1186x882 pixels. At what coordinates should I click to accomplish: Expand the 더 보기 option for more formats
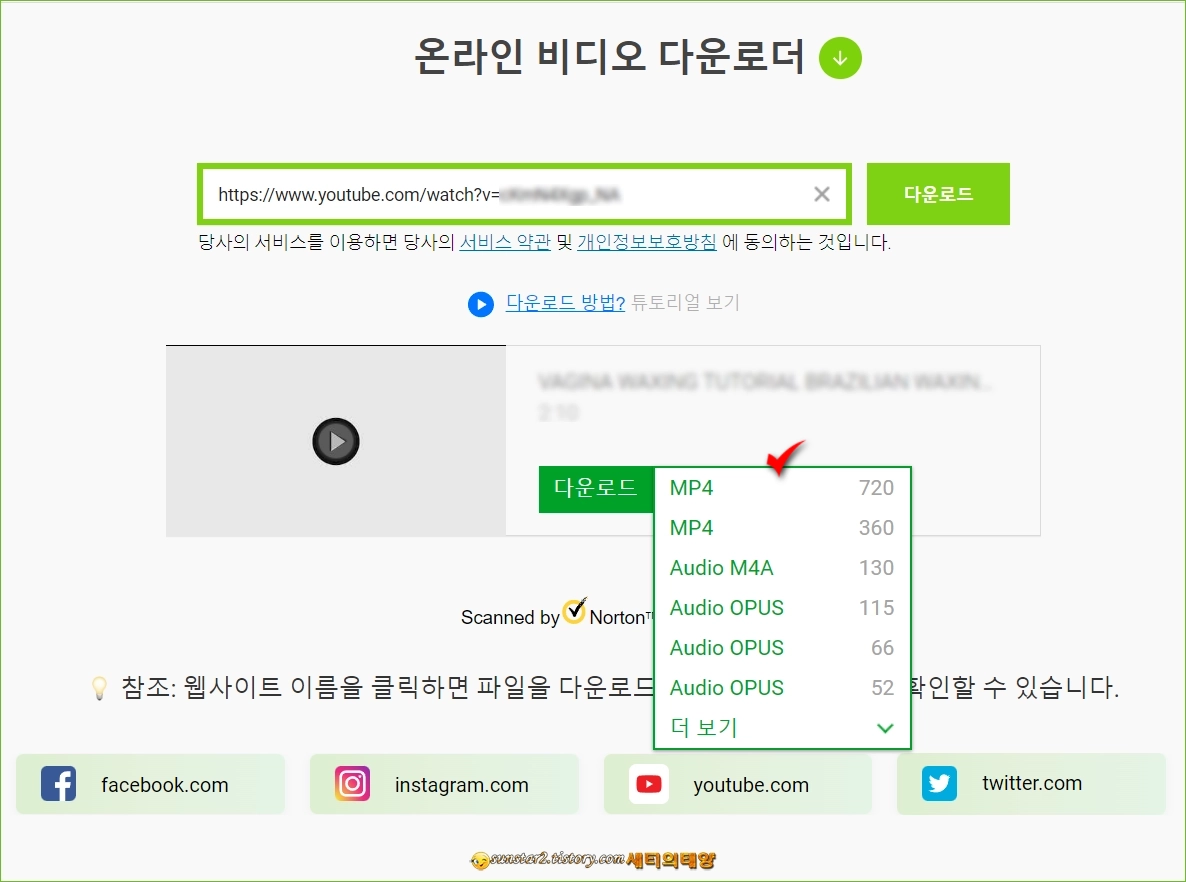pyautogui.click(x=703, y=727)
